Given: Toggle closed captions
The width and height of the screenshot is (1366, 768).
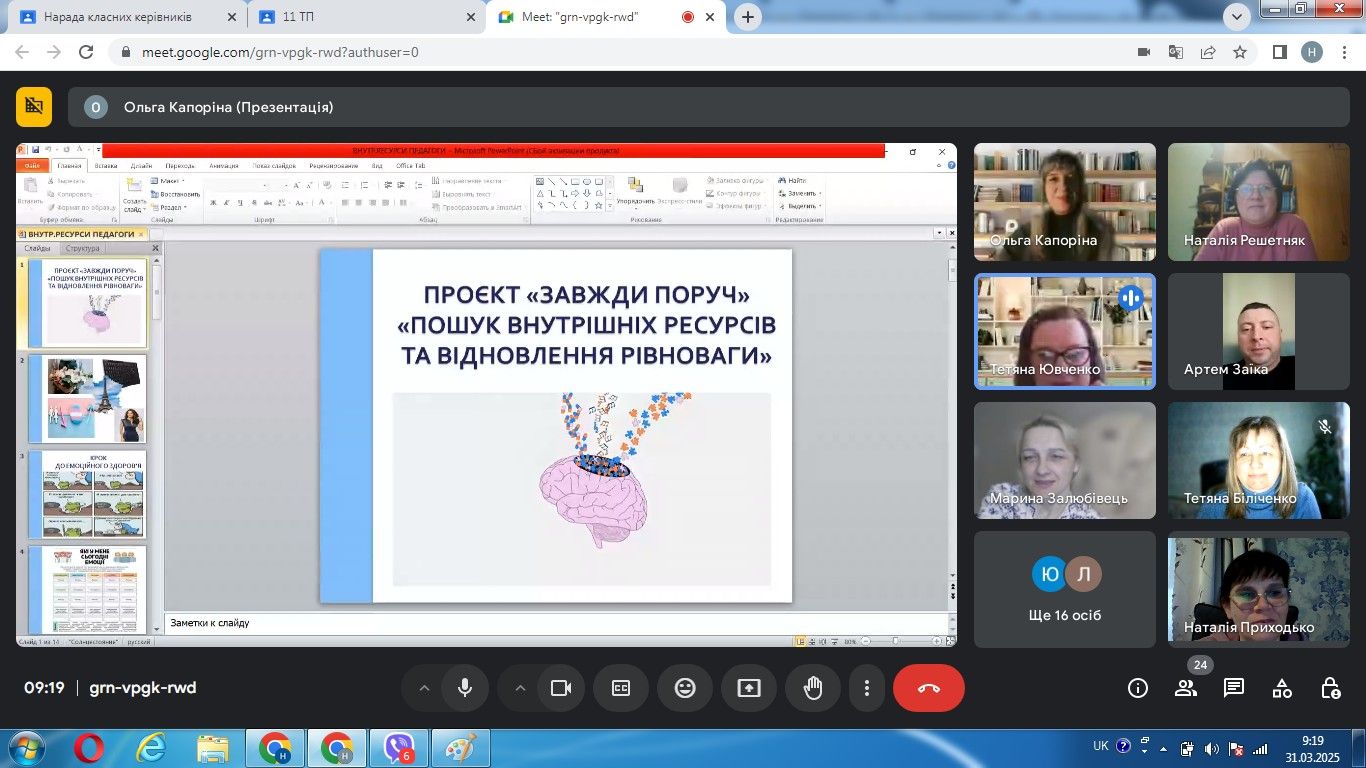Looking at the screenshot, I should [621, 688].
